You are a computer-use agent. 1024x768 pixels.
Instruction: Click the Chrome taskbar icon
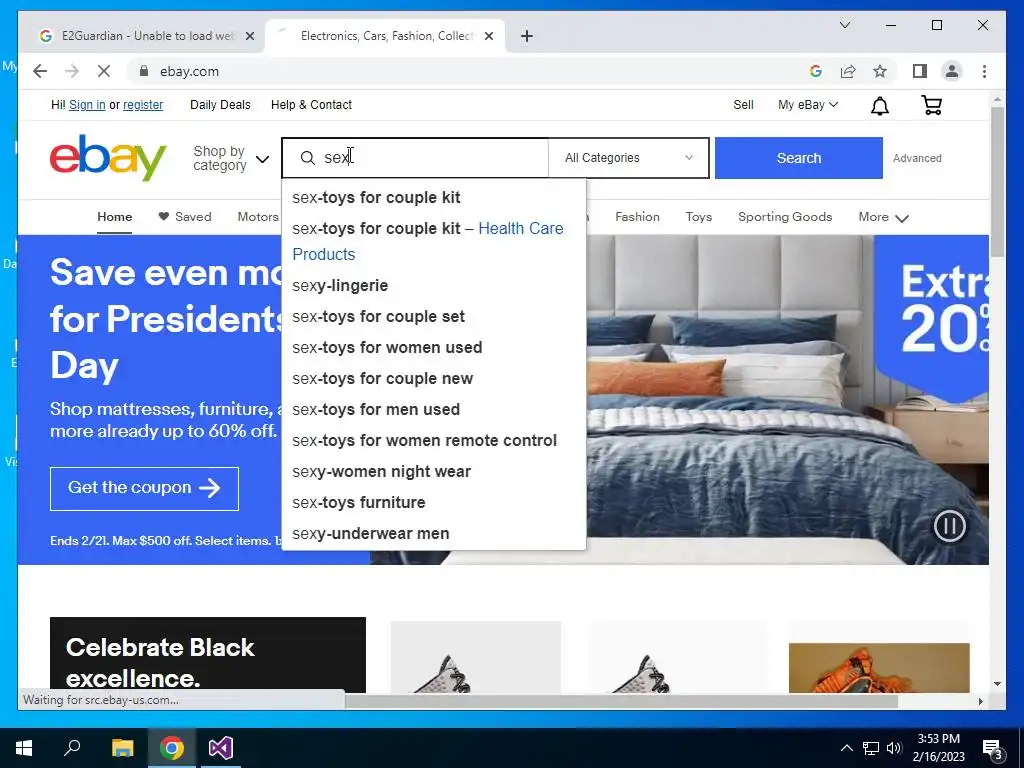[172, 748]
